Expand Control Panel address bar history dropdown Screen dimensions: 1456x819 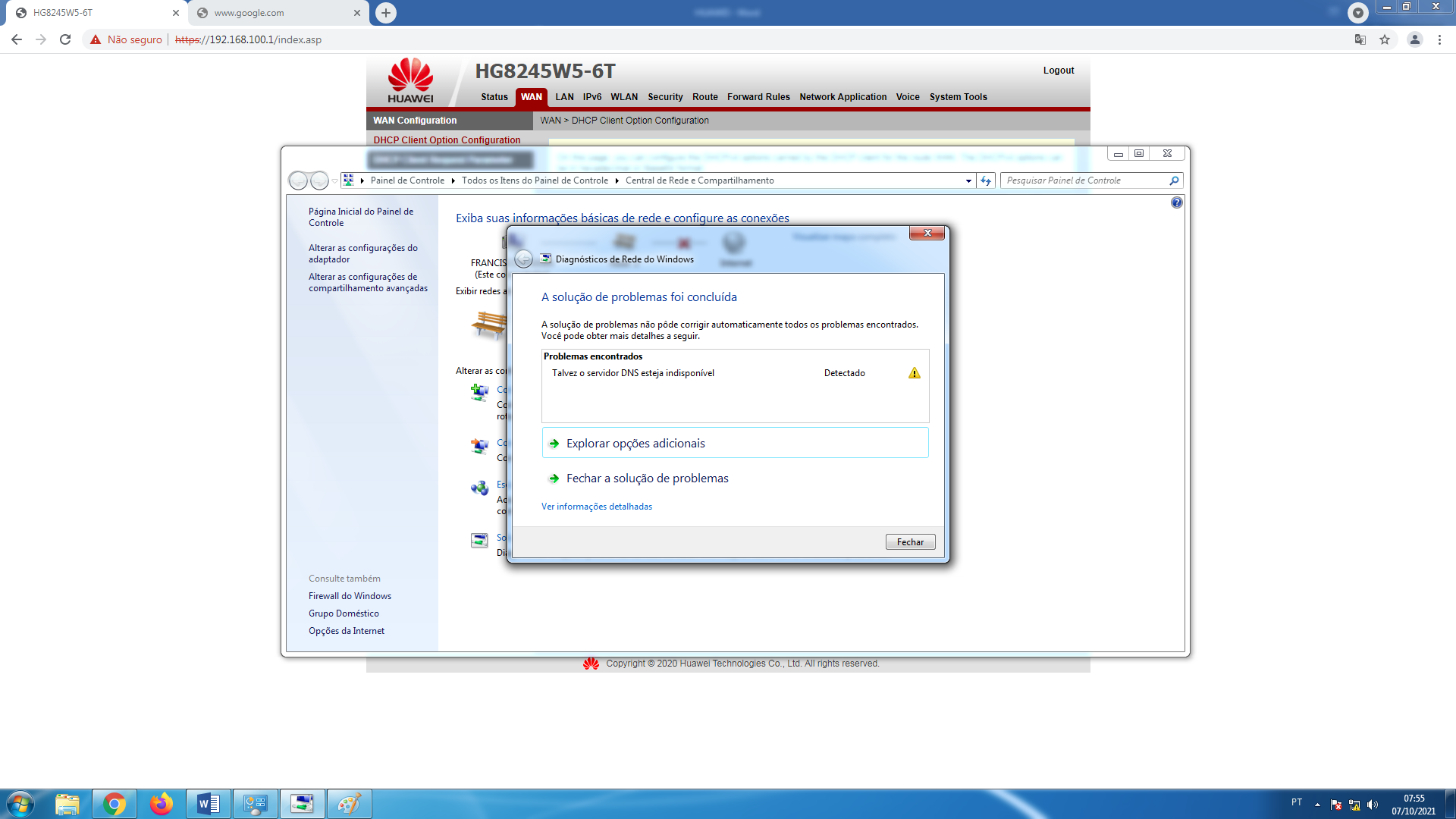968,180
